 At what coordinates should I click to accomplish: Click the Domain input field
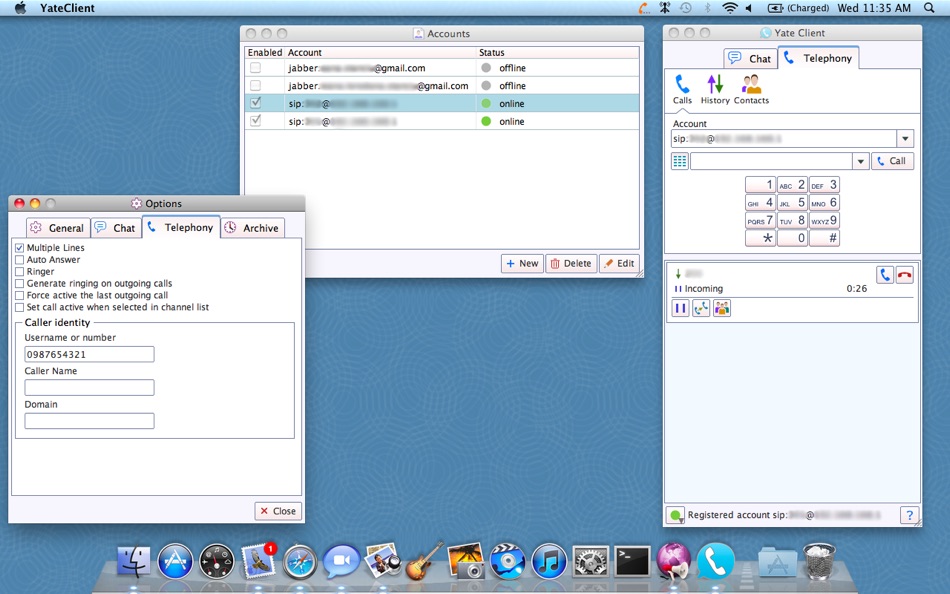[x=89, y=421]
